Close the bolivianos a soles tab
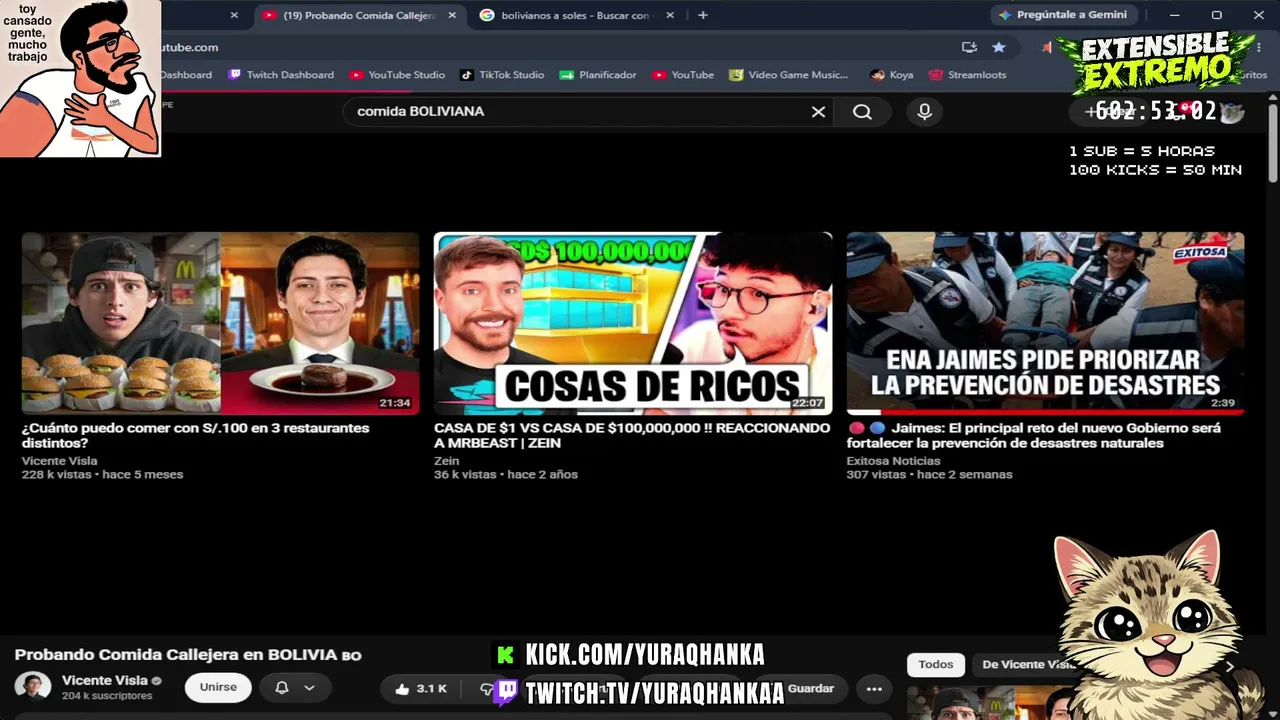The image size is (1280, 720). (670, 15)
